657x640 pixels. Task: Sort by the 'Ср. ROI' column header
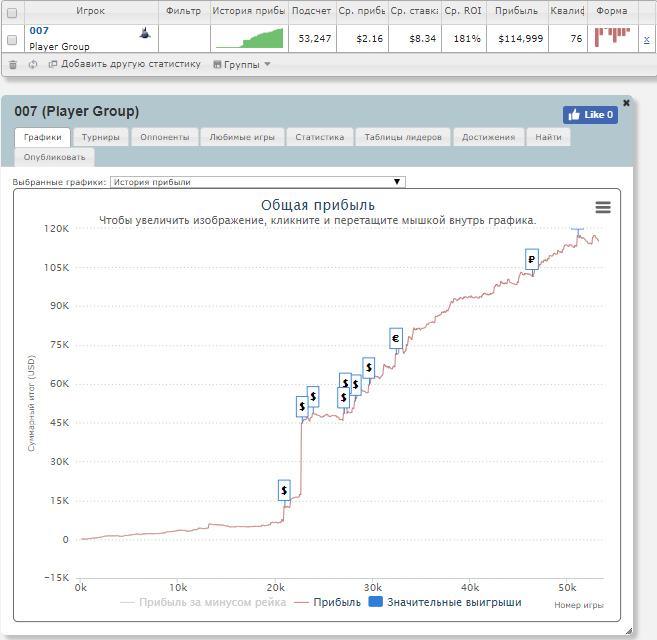463,11
